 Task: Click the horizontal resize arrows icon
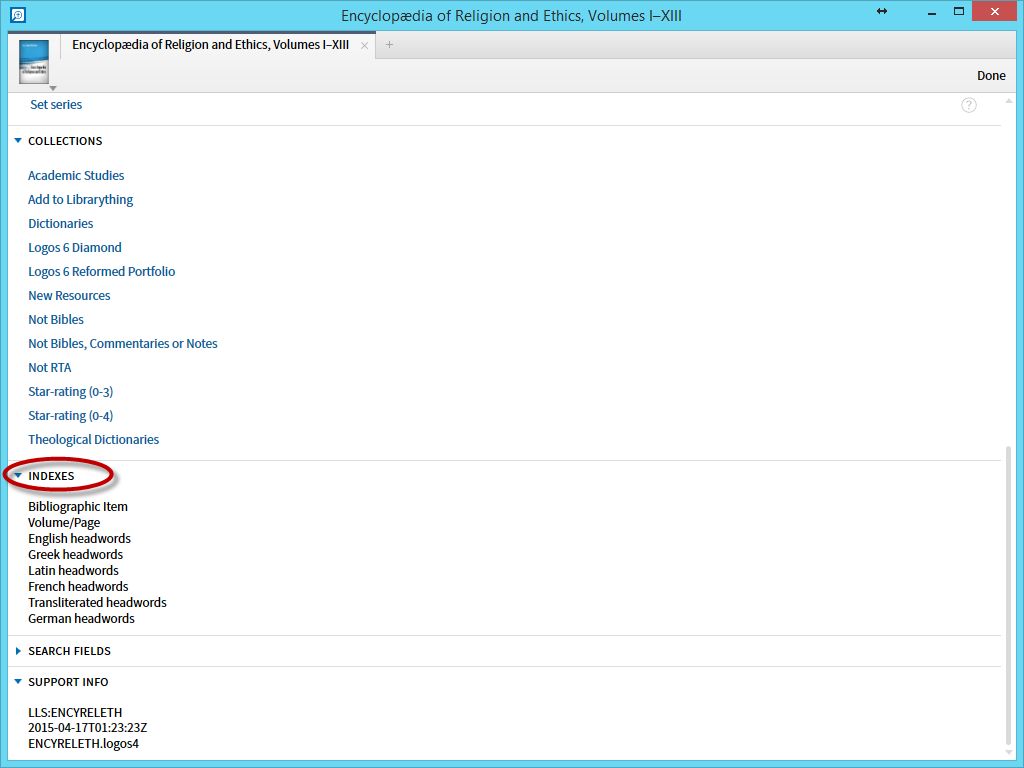click(x=882, y=11)
